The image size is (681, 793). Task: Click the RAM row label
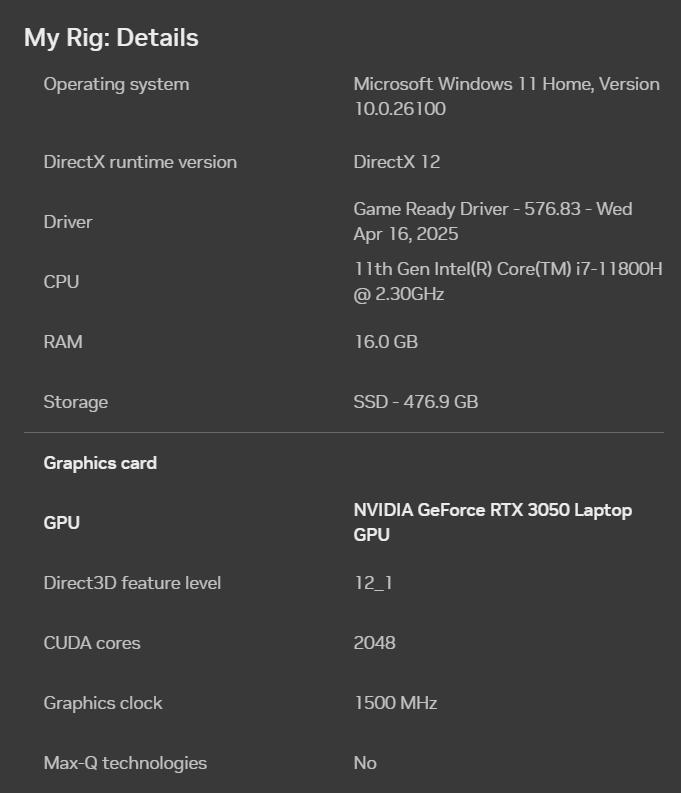click(63, 342)
